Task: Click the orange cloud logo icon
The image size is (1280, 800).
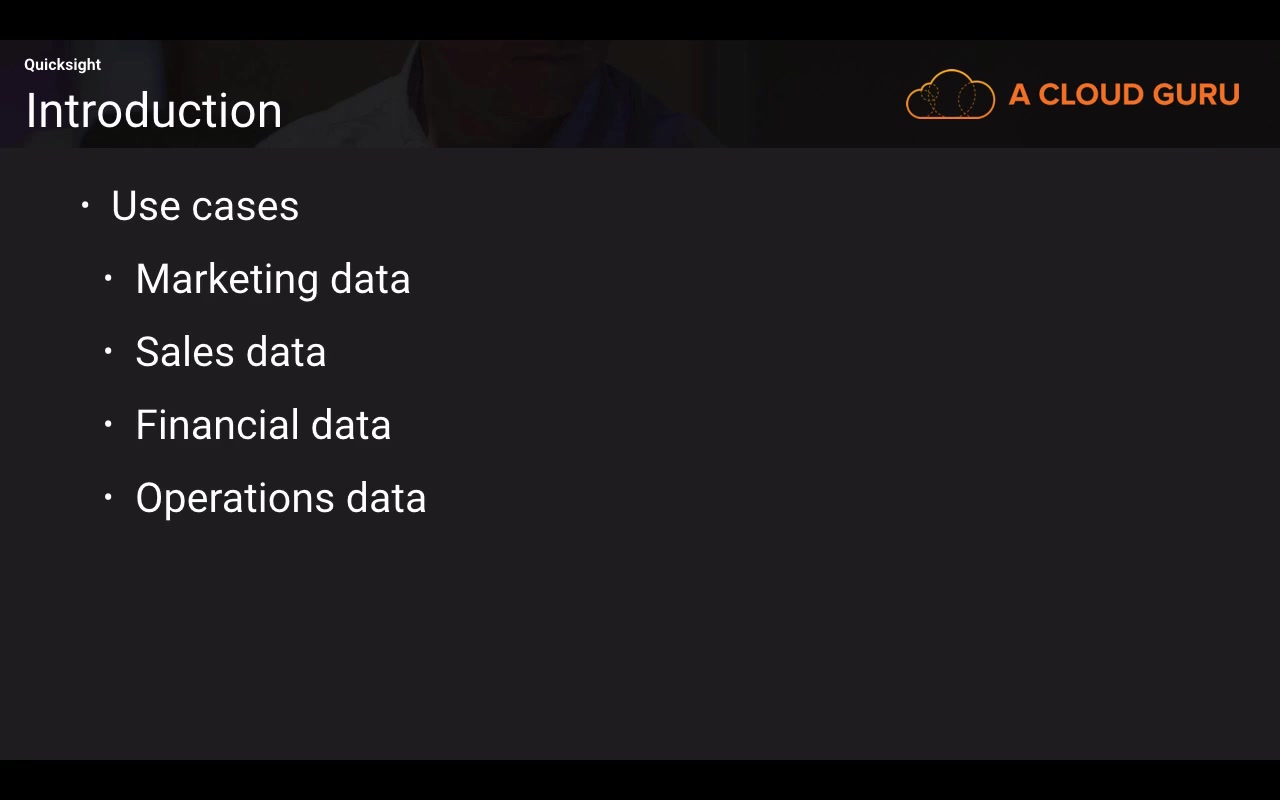Action: click(x=950, y=95)
